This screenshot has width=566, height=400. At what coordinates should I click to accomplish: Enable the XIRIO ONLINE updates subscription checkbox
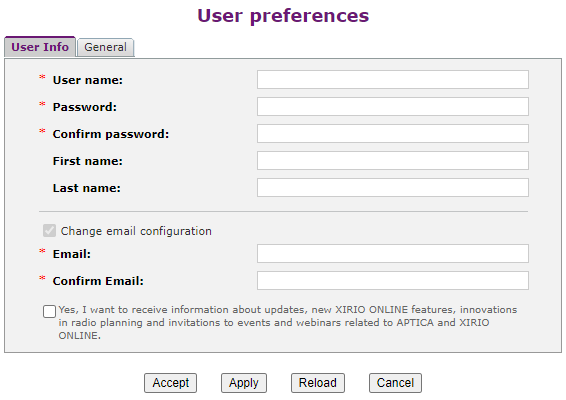pos(49,311)
